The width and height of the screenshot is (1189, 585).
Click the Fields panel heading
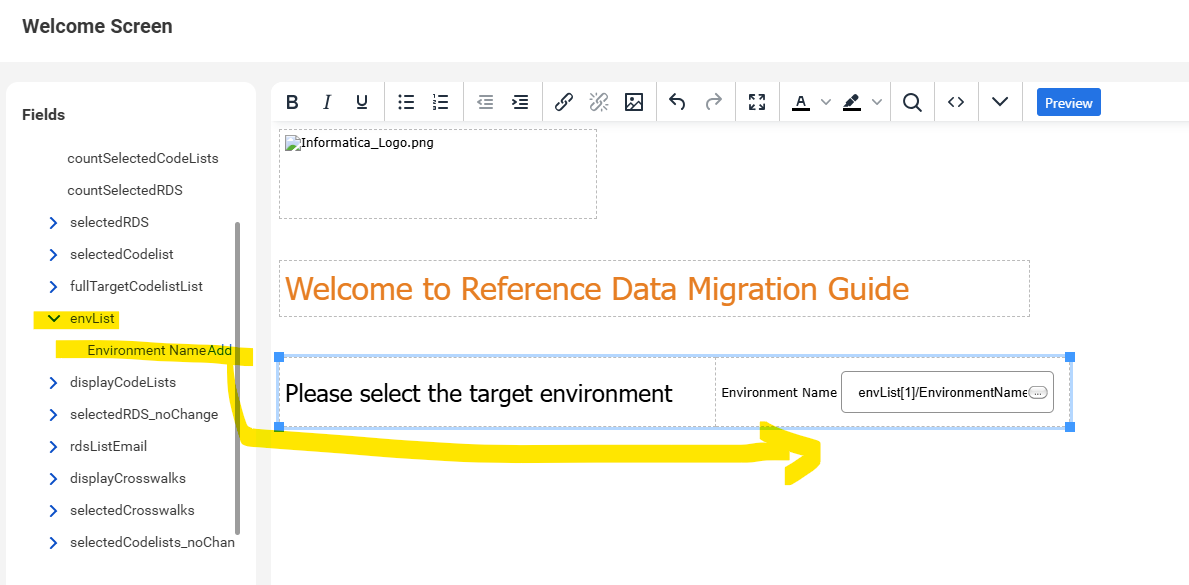click(43, 115)
